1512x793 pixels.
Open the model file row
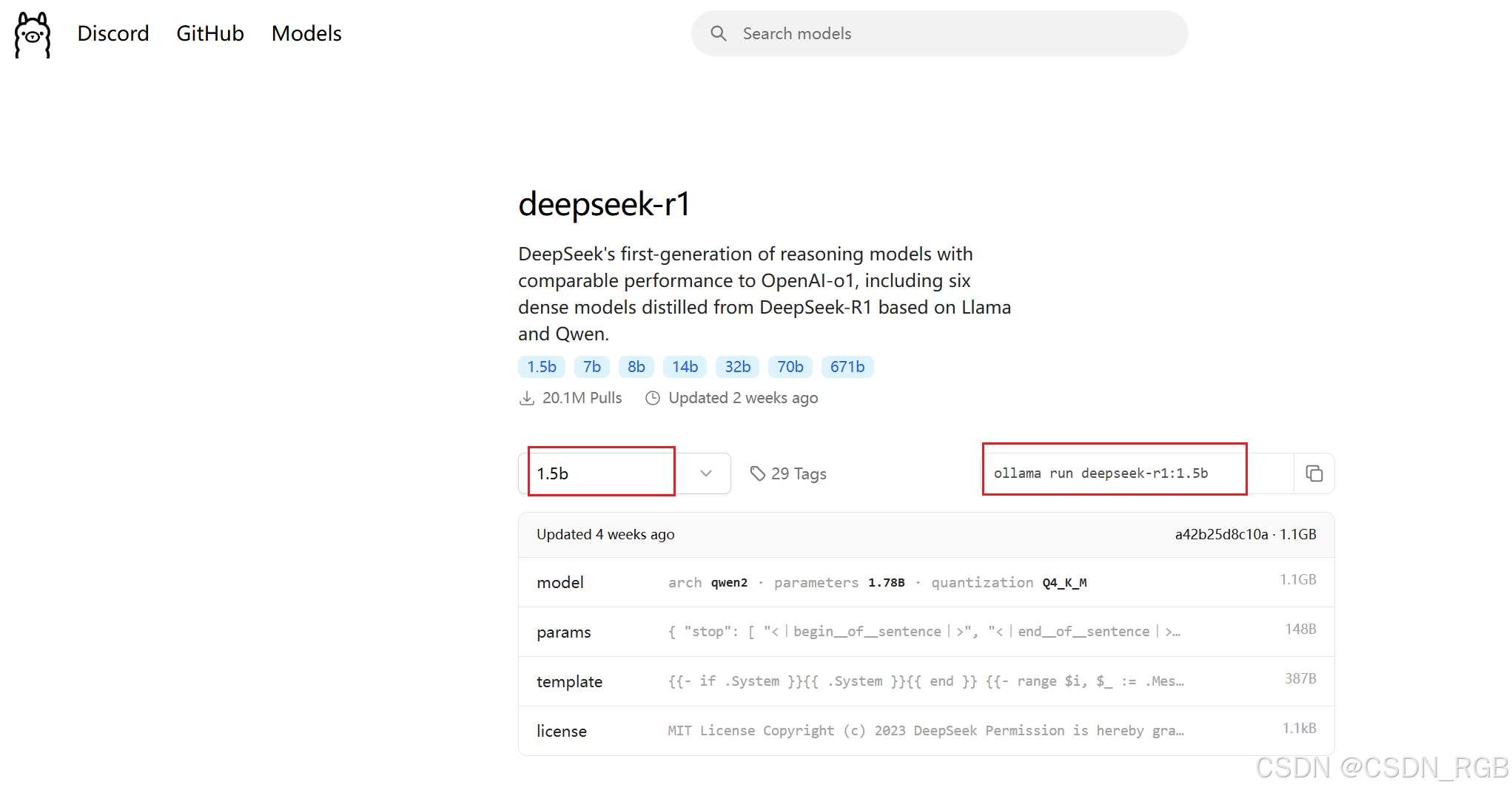(926, 582)
